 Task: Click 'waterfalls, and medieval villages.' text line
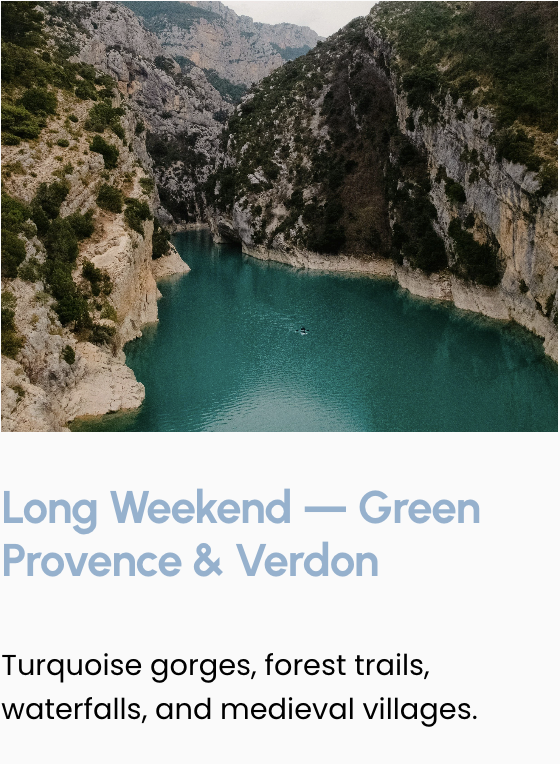[x=239, y=709]
